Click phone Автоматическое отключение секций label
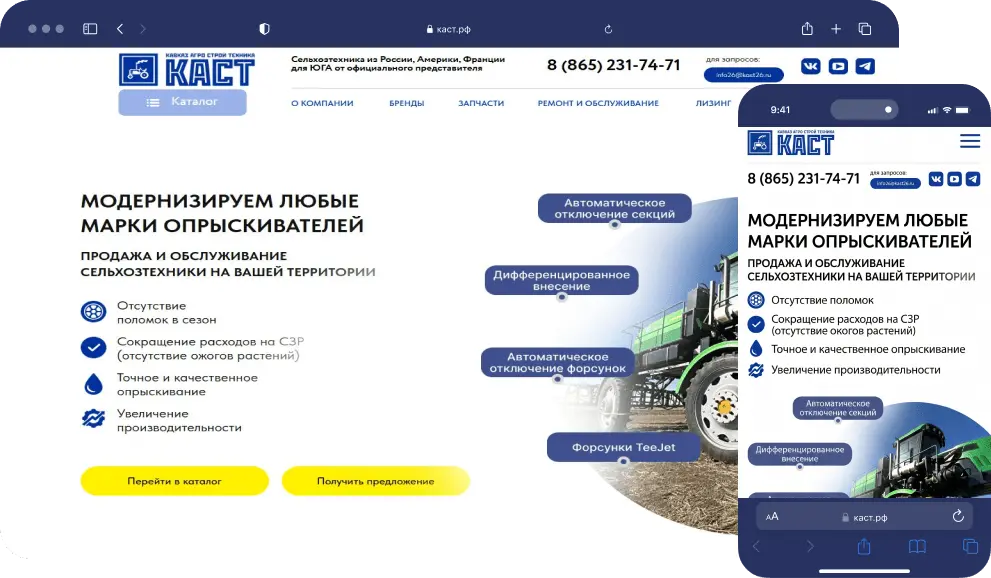This screenshot has width=991, height=578. coord(837,408)
